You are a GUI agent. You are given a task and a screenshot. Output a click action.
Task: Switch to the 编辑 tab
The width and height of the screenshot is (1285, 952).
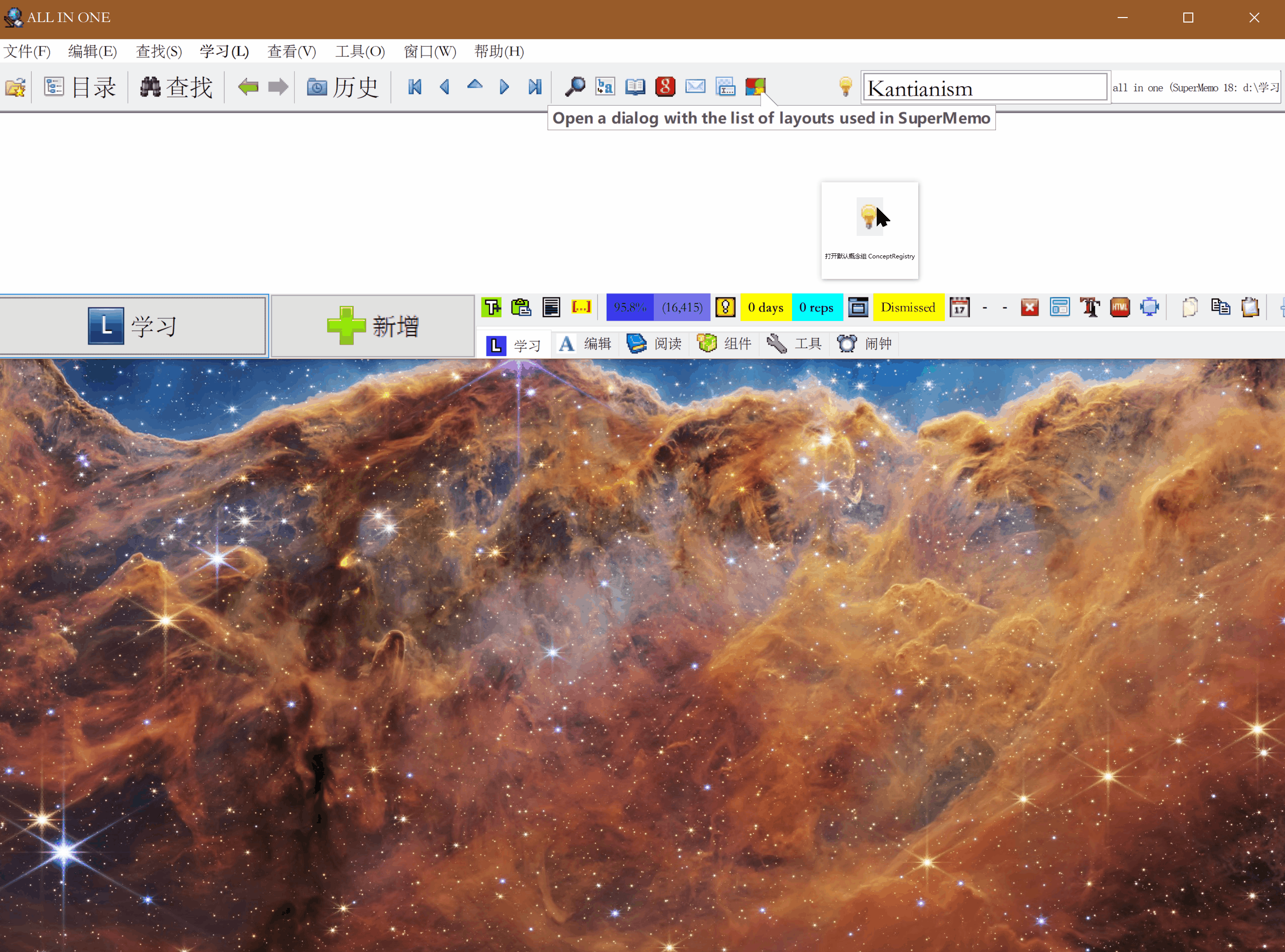(x=585, y=344)
